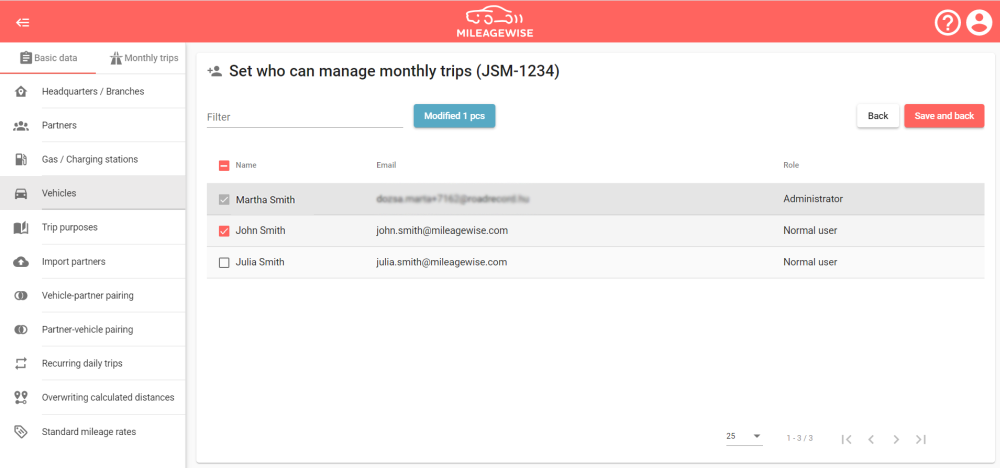Click the Back button
The image size is (1000, 468).
[x=878, y=116]
